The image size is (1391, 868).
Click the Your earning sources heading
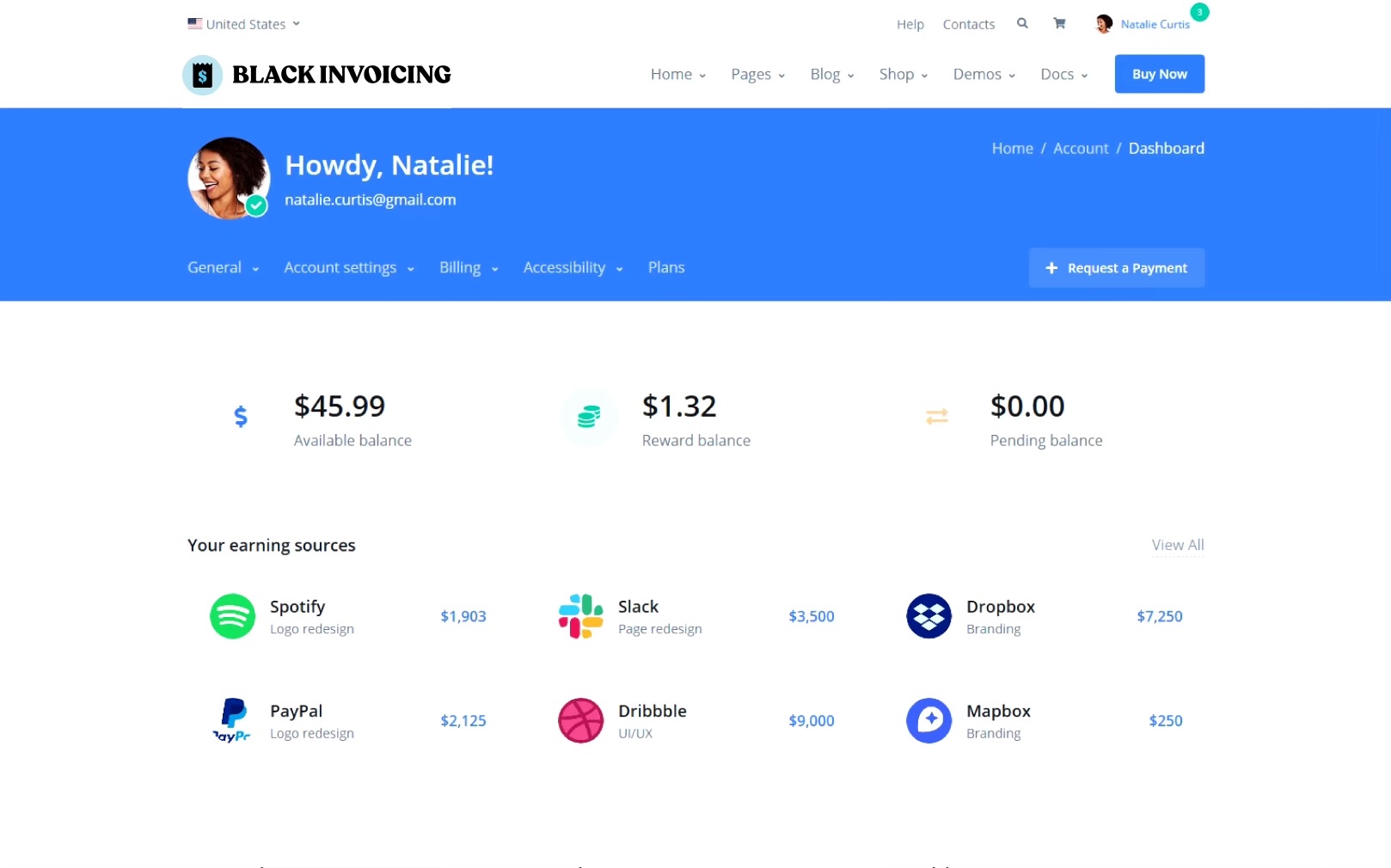(272, 546)
